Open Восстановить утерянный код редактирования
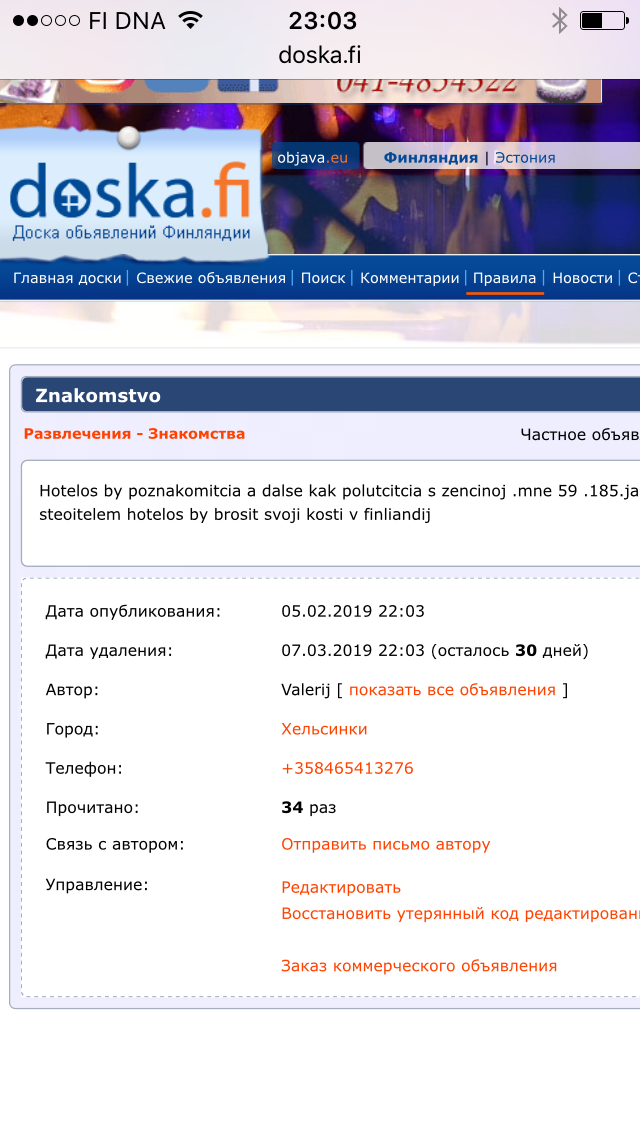The width and height of the screenshot is (640, 1136). pyautogui.click(x=460, y=913)
